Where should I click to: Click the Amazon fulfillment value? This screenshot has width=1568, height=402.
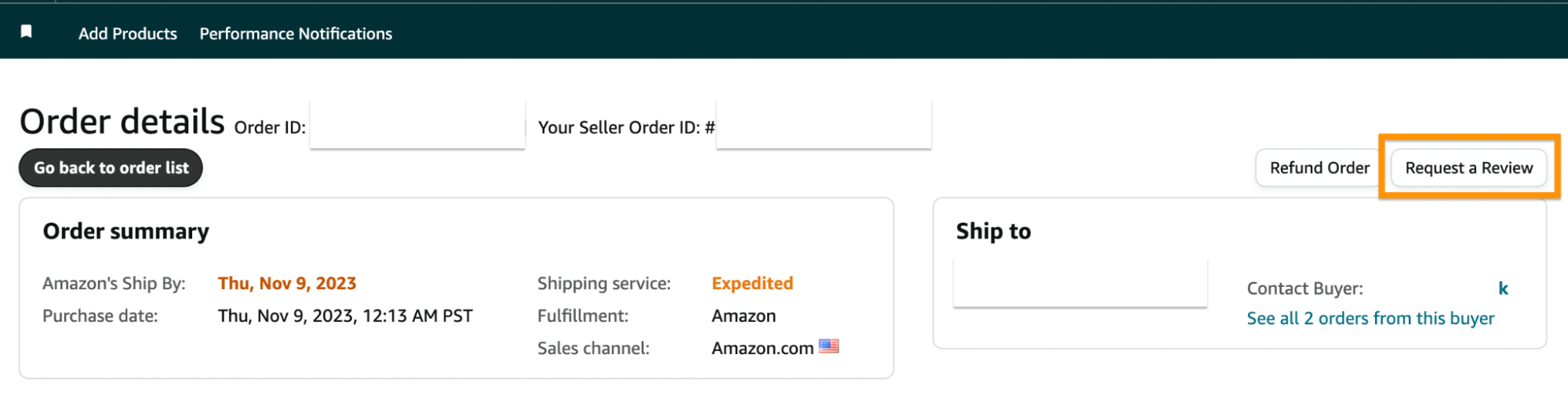click(x=744, y=316)
